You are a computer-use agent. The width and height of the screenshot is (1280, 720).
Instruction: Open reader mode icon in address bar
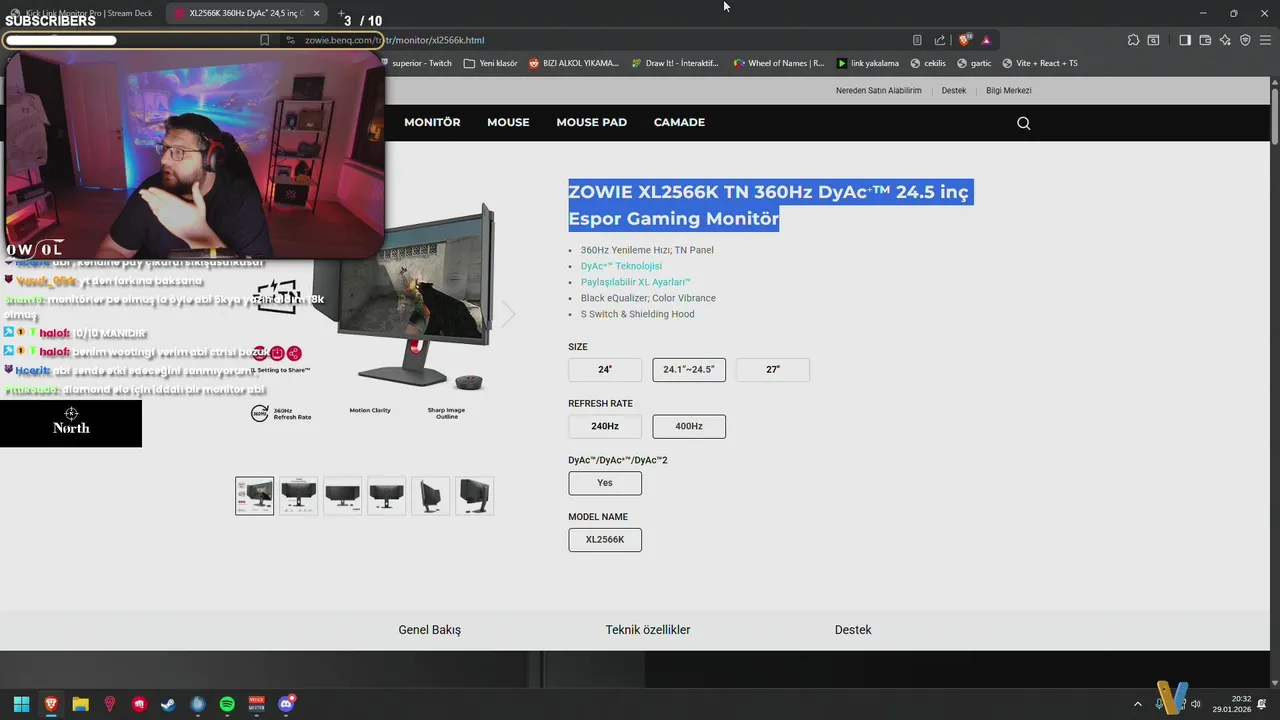(917, 40)
